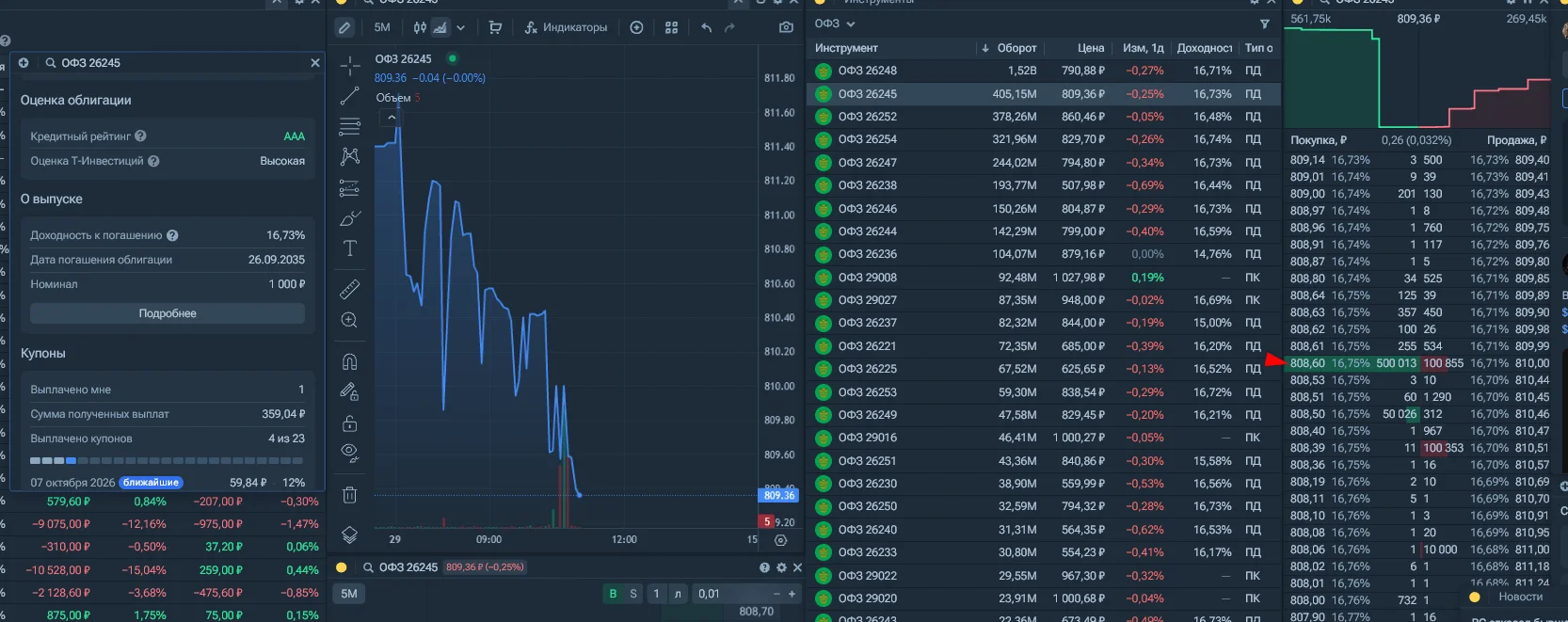The width and height of the screenshot is (1568, 622).
Task: Open the Индикаторы menu
Action: click(567, 27)
